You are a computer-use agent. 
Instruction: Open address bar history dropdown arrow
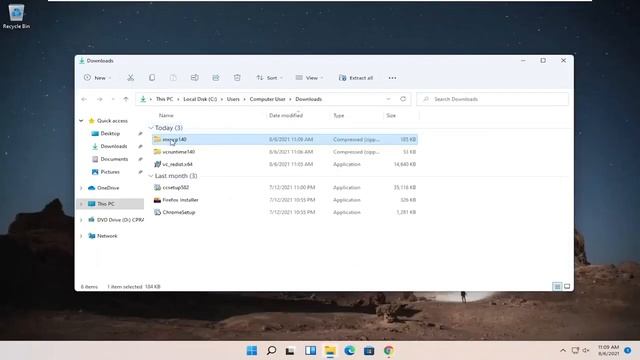coord(388,99)
